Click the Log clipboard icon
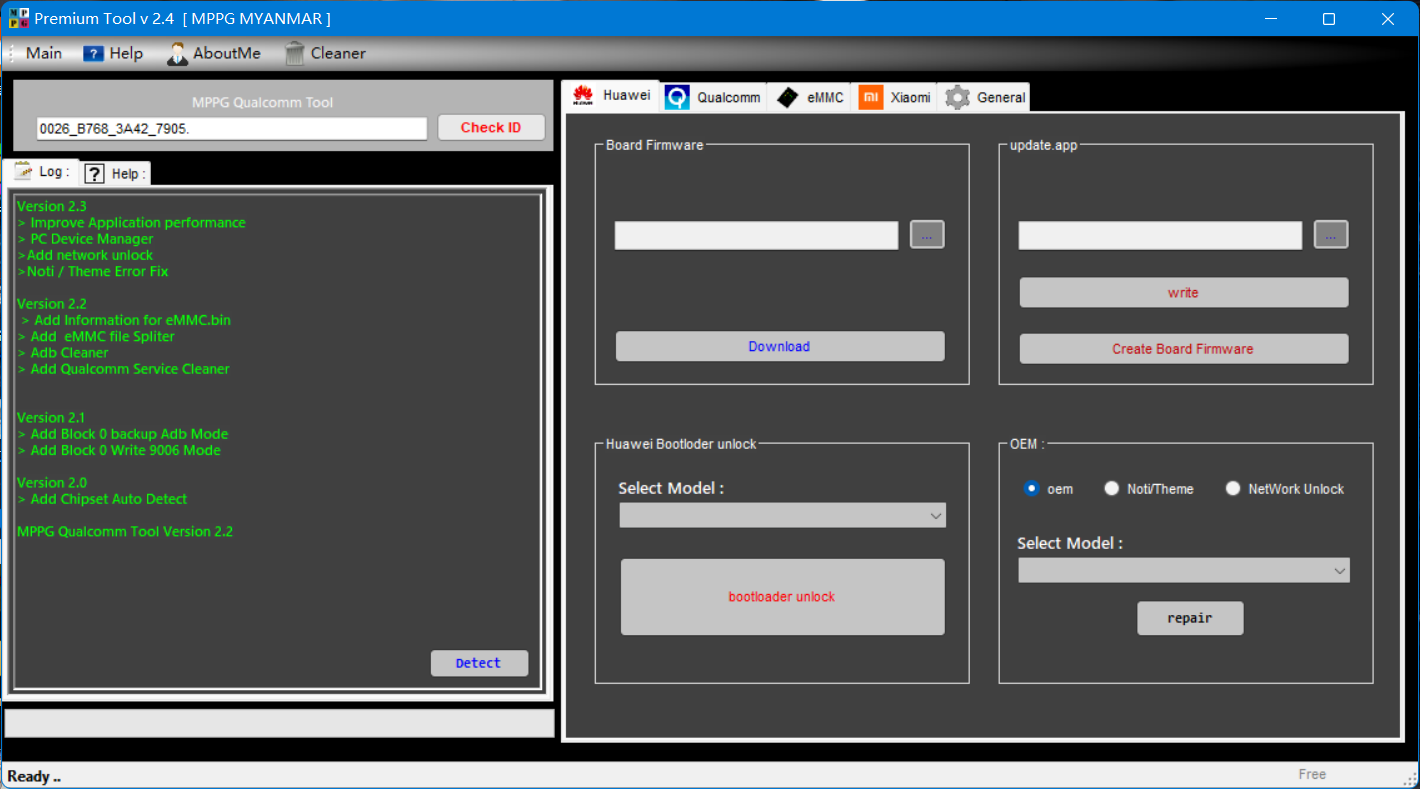This screenshot has height=789, width=1420. coord(22,171)
